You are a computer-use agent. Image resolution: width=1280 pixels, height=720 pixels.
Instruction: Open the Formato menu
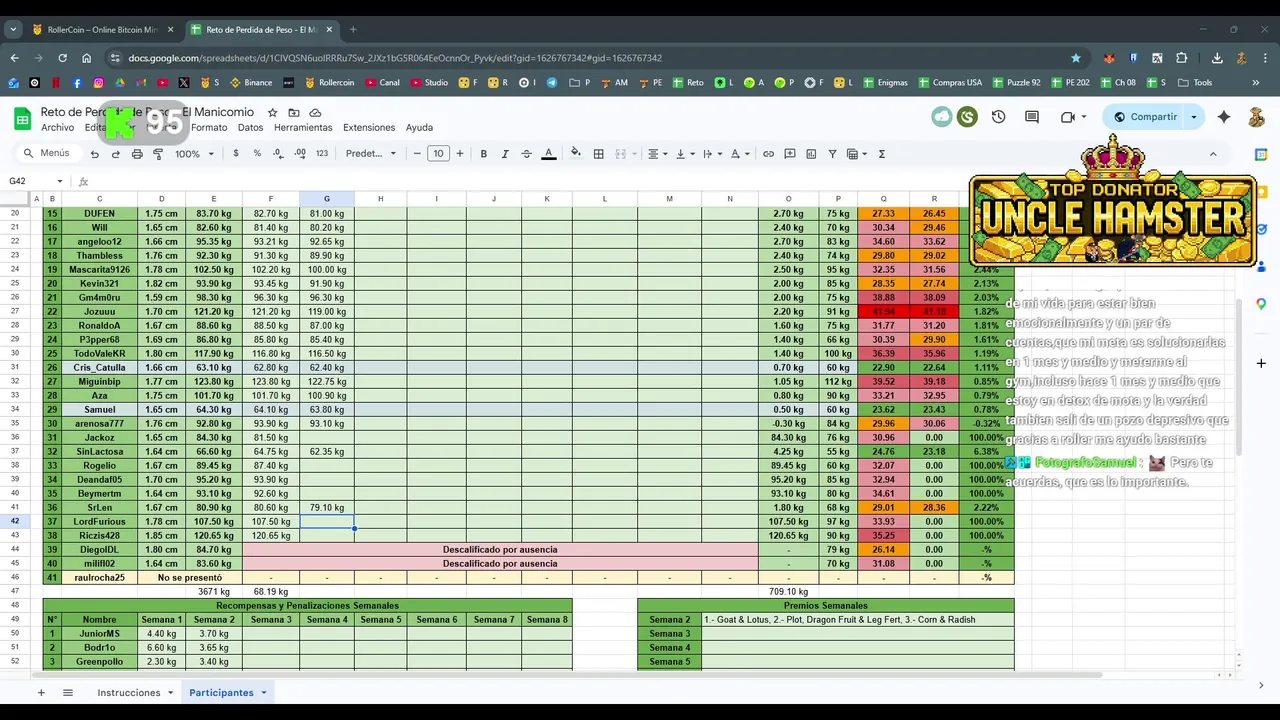pyautogui.click(x=209, y=128)
